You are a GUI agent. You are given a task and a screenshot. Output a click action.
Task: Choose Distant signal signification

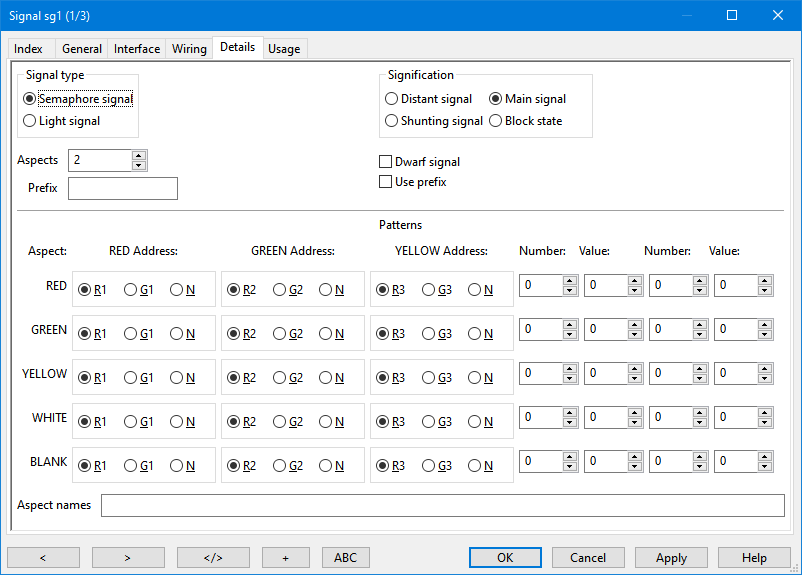tap(392, 99)
